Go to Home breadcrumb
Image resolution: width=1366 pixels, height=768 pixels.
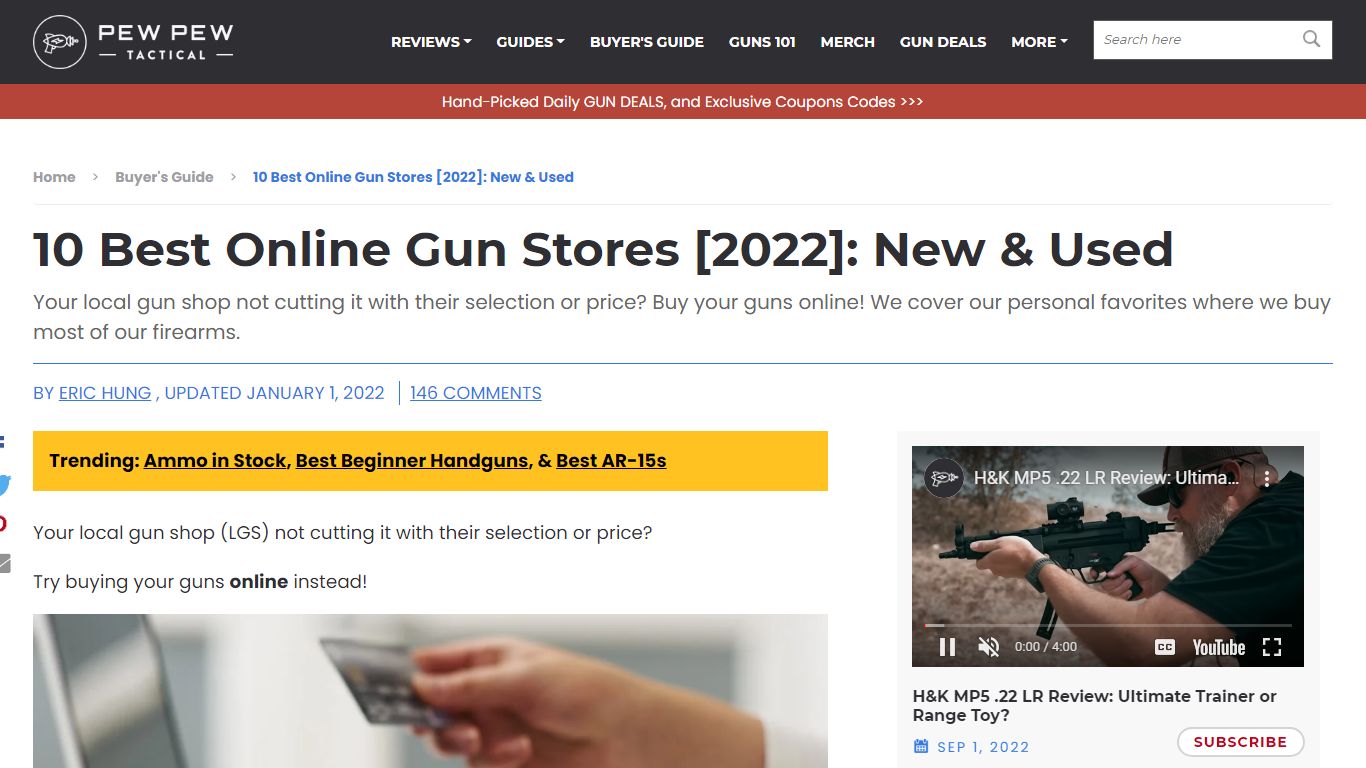[54, 177]
